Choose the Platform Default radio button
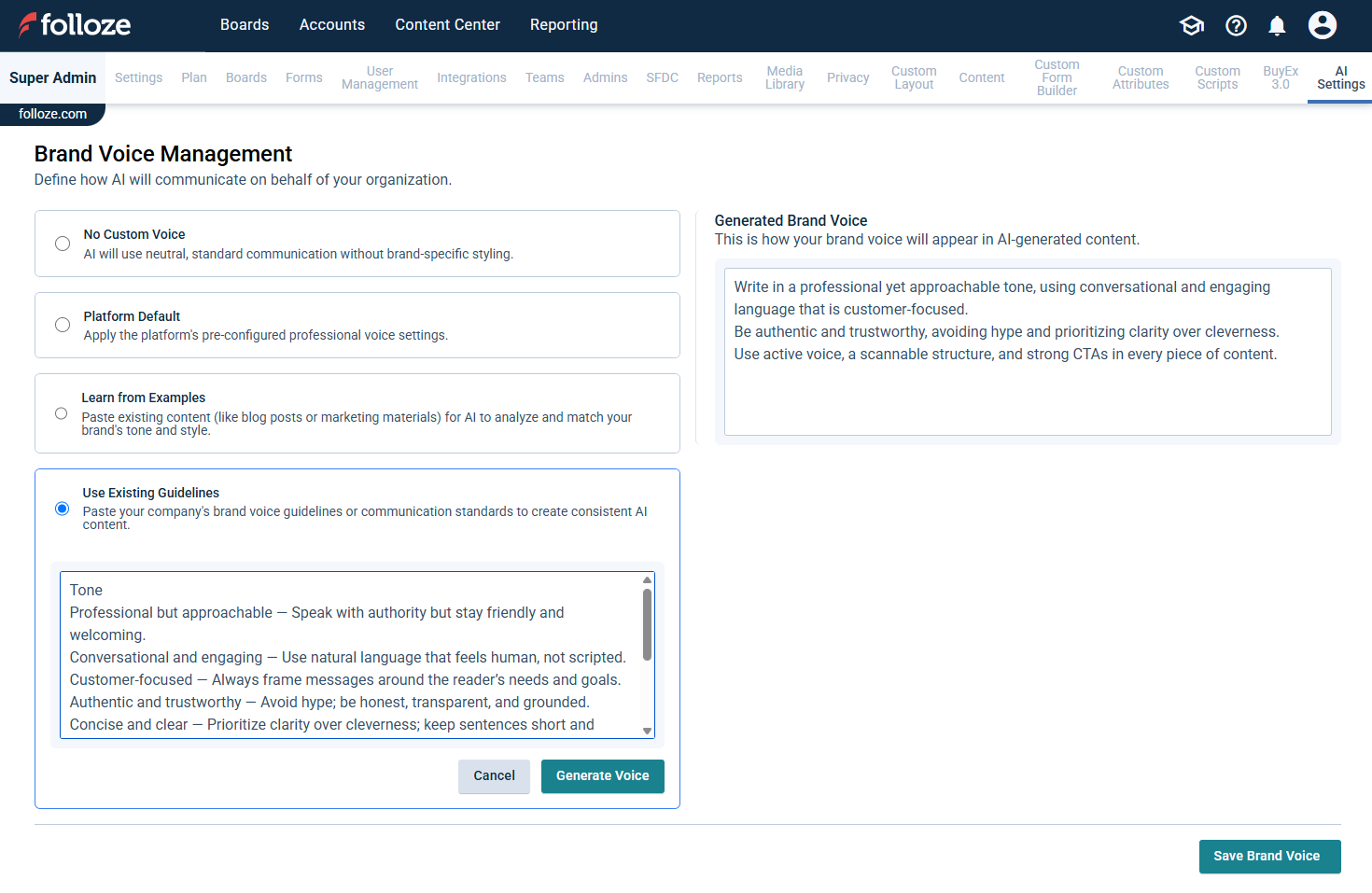Image resolution: width=1372 pixels, height=893 pixels. [63, 325]
